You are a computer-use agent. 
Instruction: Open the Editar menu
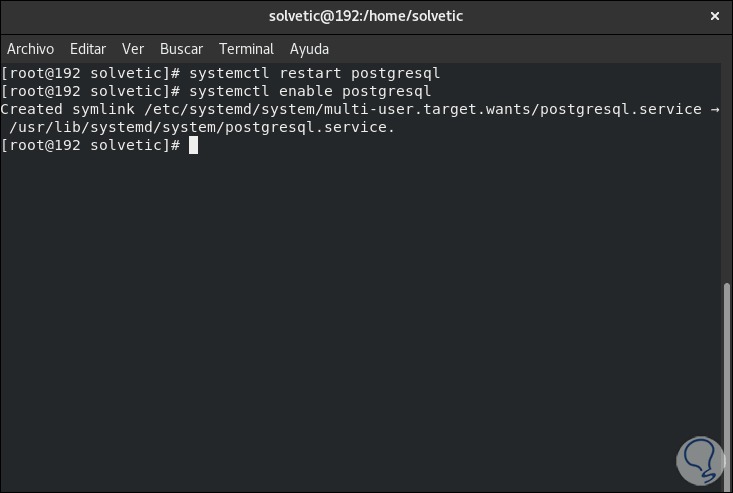coord(88,49)
